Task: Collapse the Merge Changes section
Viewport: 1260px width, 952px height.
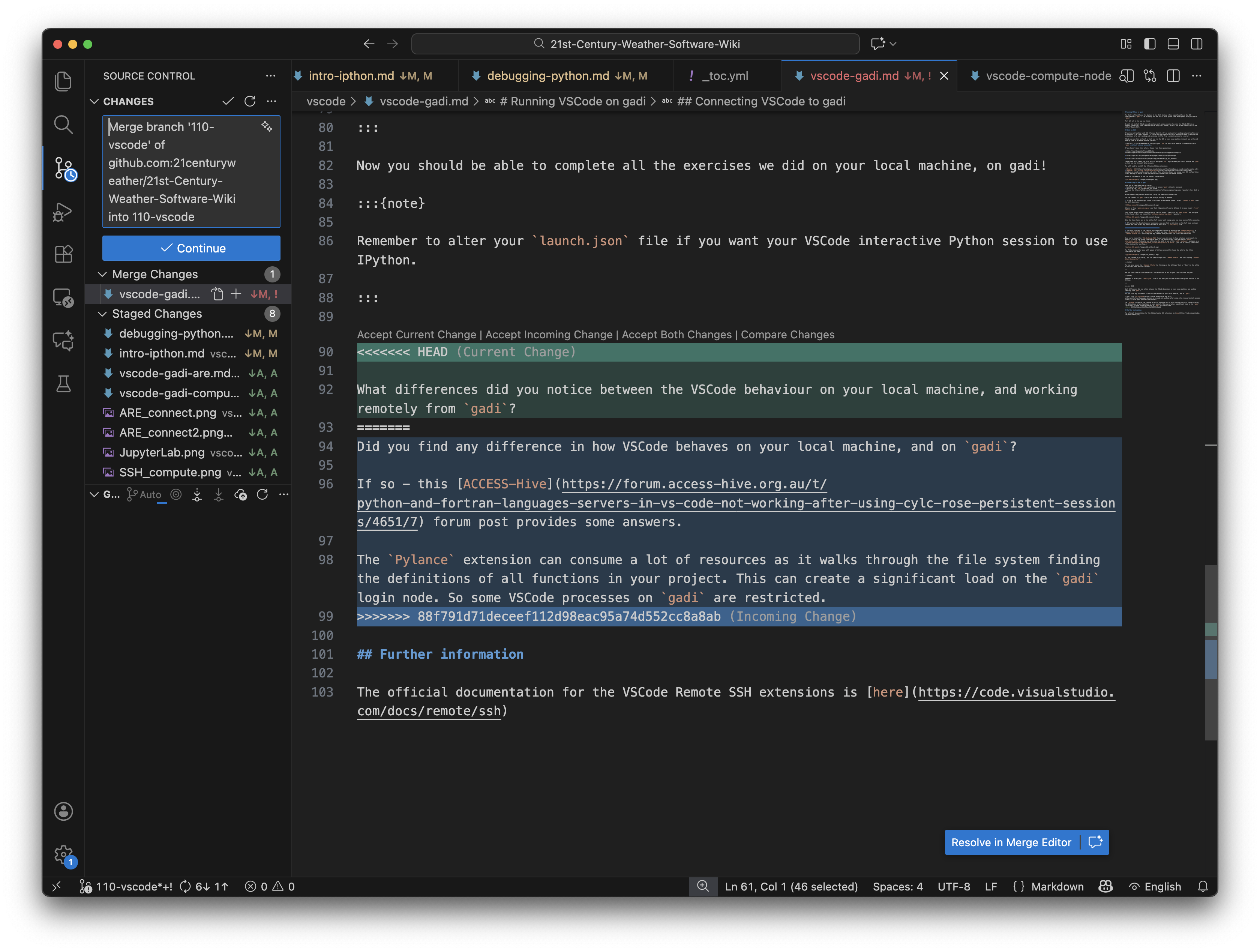Action: click(x=102, y=274)
